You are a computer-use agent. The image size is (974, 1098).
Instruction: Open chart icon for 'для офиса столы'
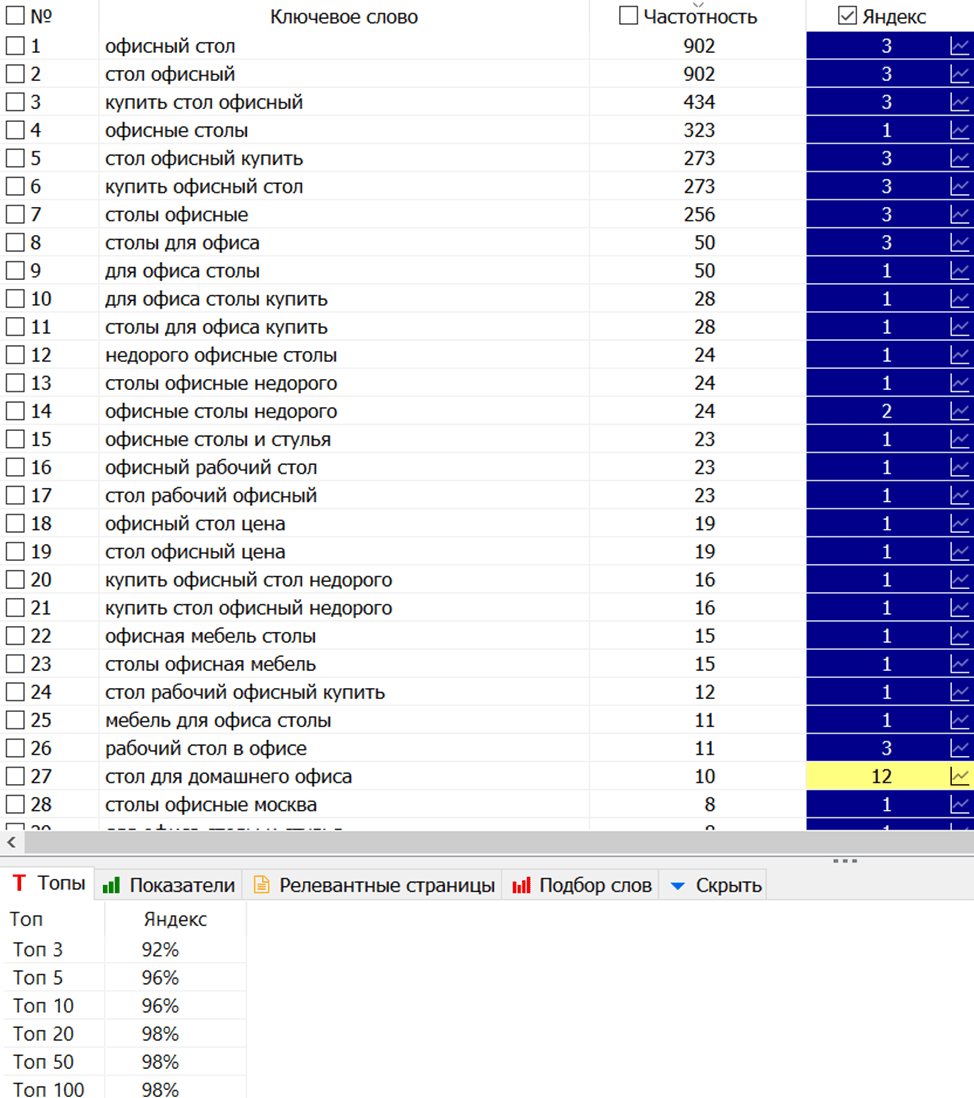(959, 270)
